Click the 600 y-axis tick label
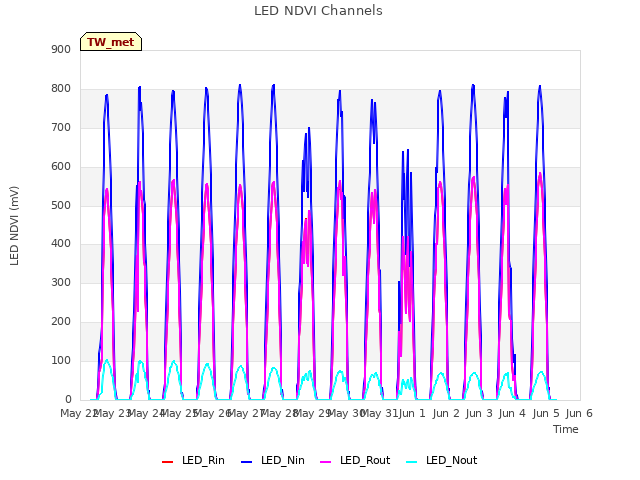 coord(61,167)
